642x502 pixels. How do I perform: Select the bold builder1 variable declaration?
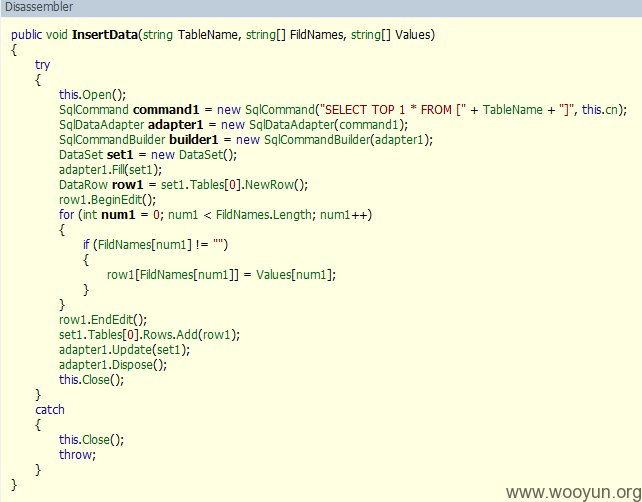click(194, 140)
